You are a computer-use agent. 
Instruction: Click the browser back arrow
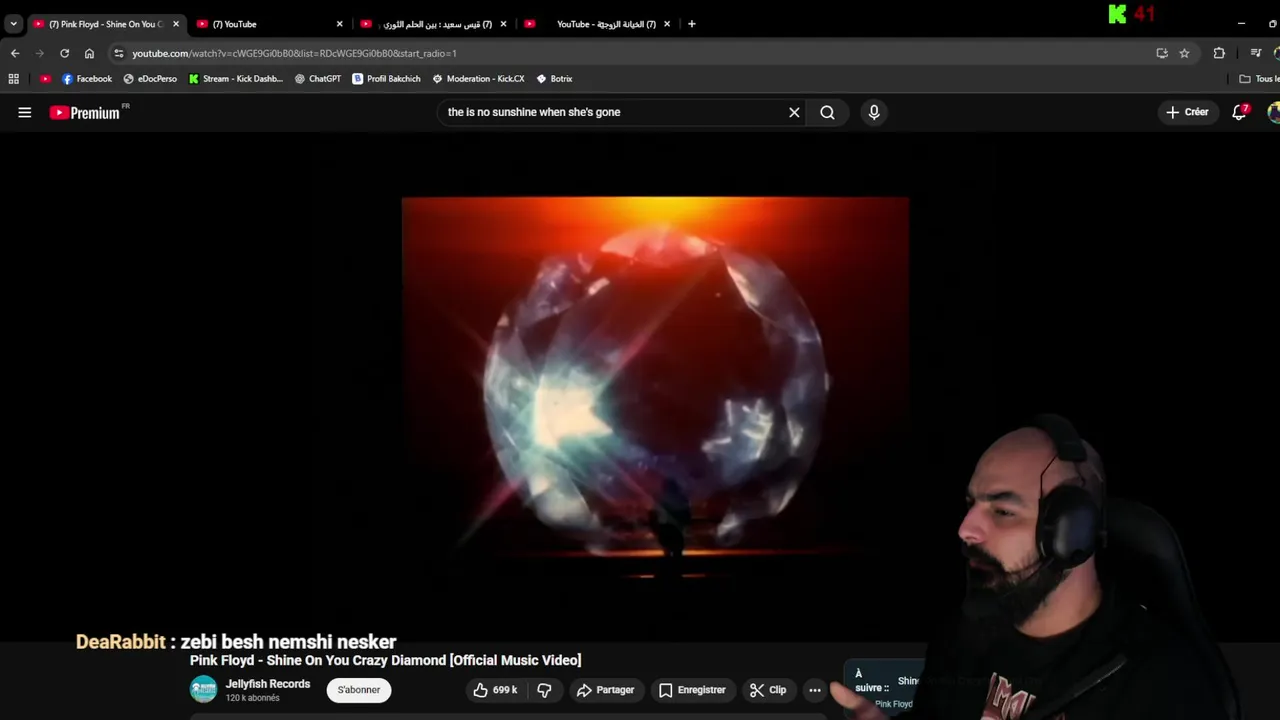(x=15, y=53)
